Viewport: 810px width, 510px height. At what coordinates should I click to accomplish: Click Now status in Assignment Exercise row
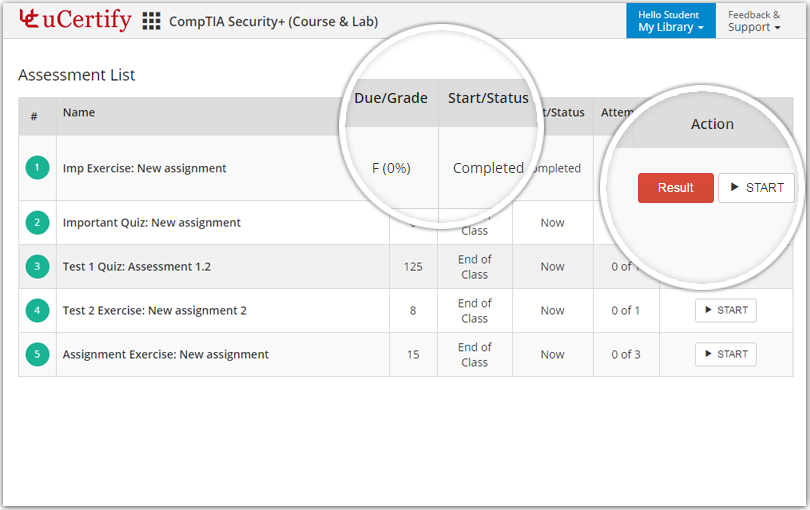552,354
